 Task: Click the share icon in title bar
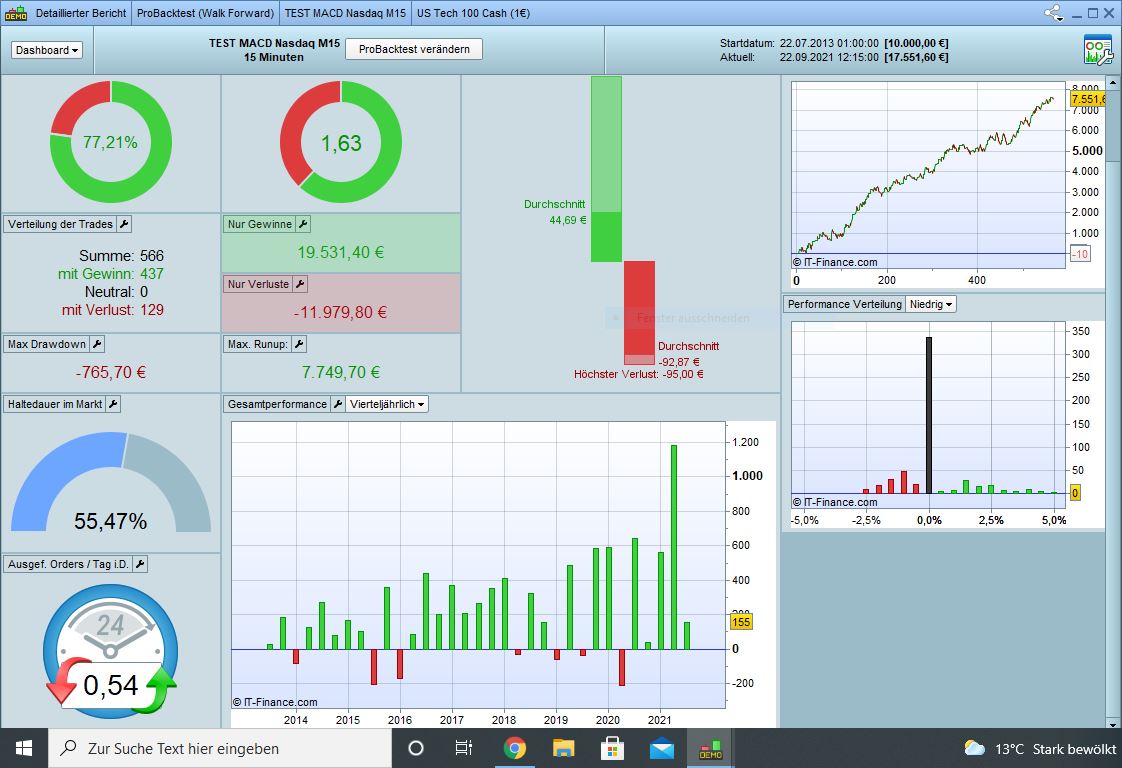coord(1053,13)
